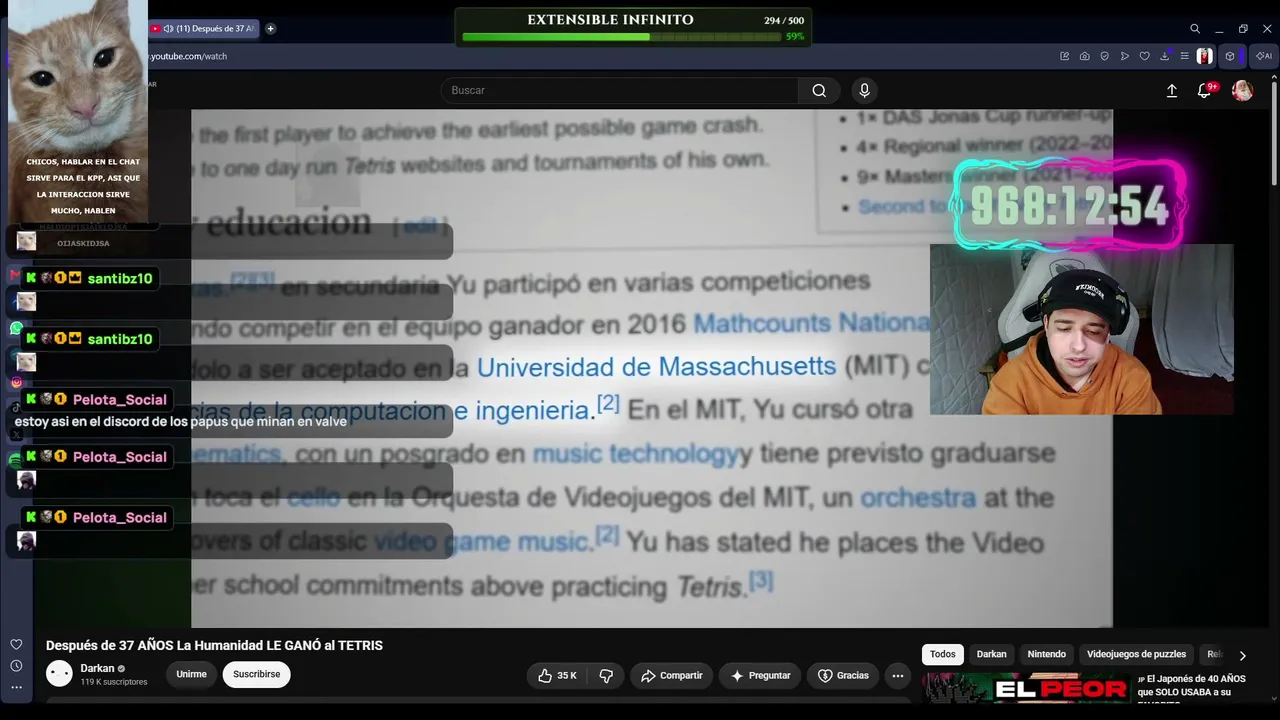Like the video with 35 K likes
This screenshot has width=1280, height=720.
coord(557,676)
